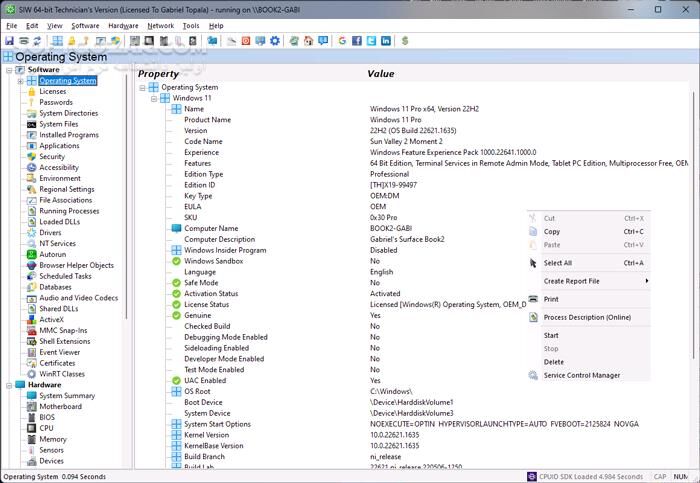Open the Network menu

(x=160, y=25)
